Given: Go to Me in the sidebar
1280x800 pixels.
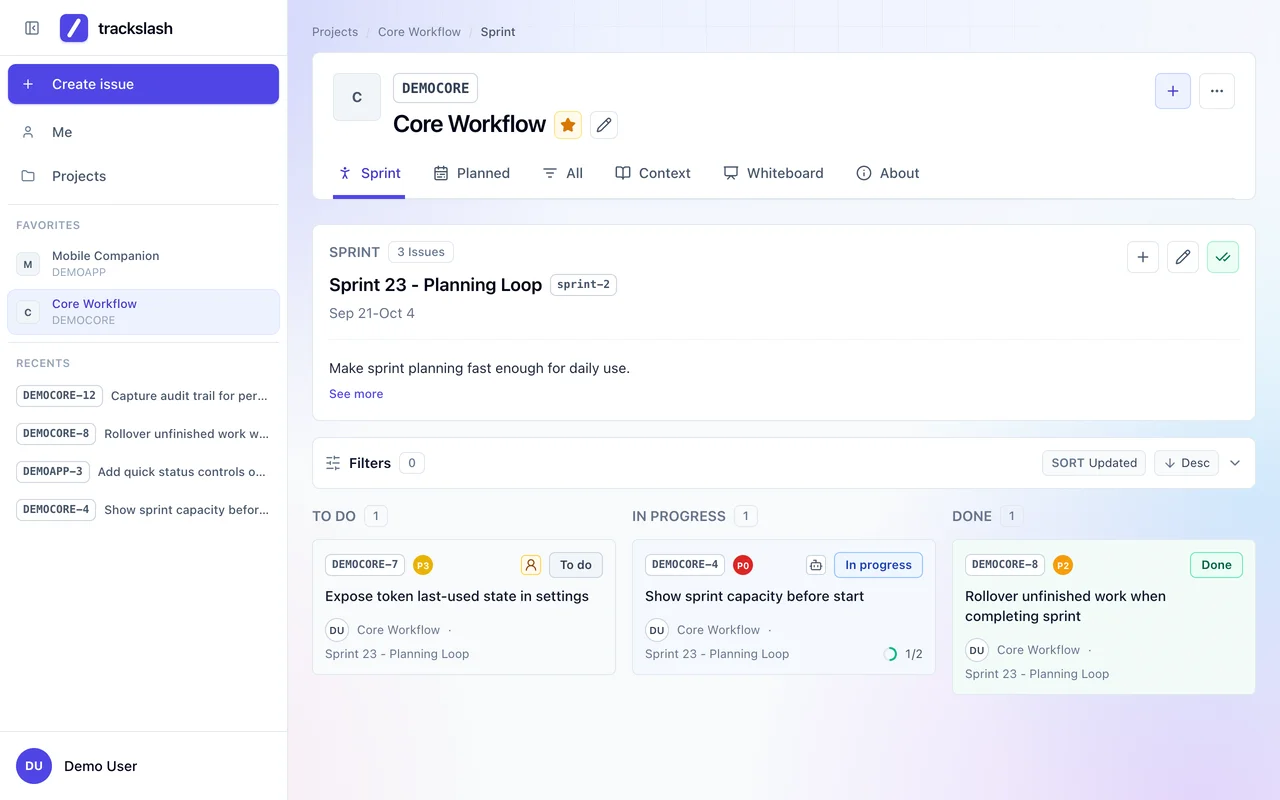Looking at the screenshot, I should pyautogui.click(x=143, y=132).
